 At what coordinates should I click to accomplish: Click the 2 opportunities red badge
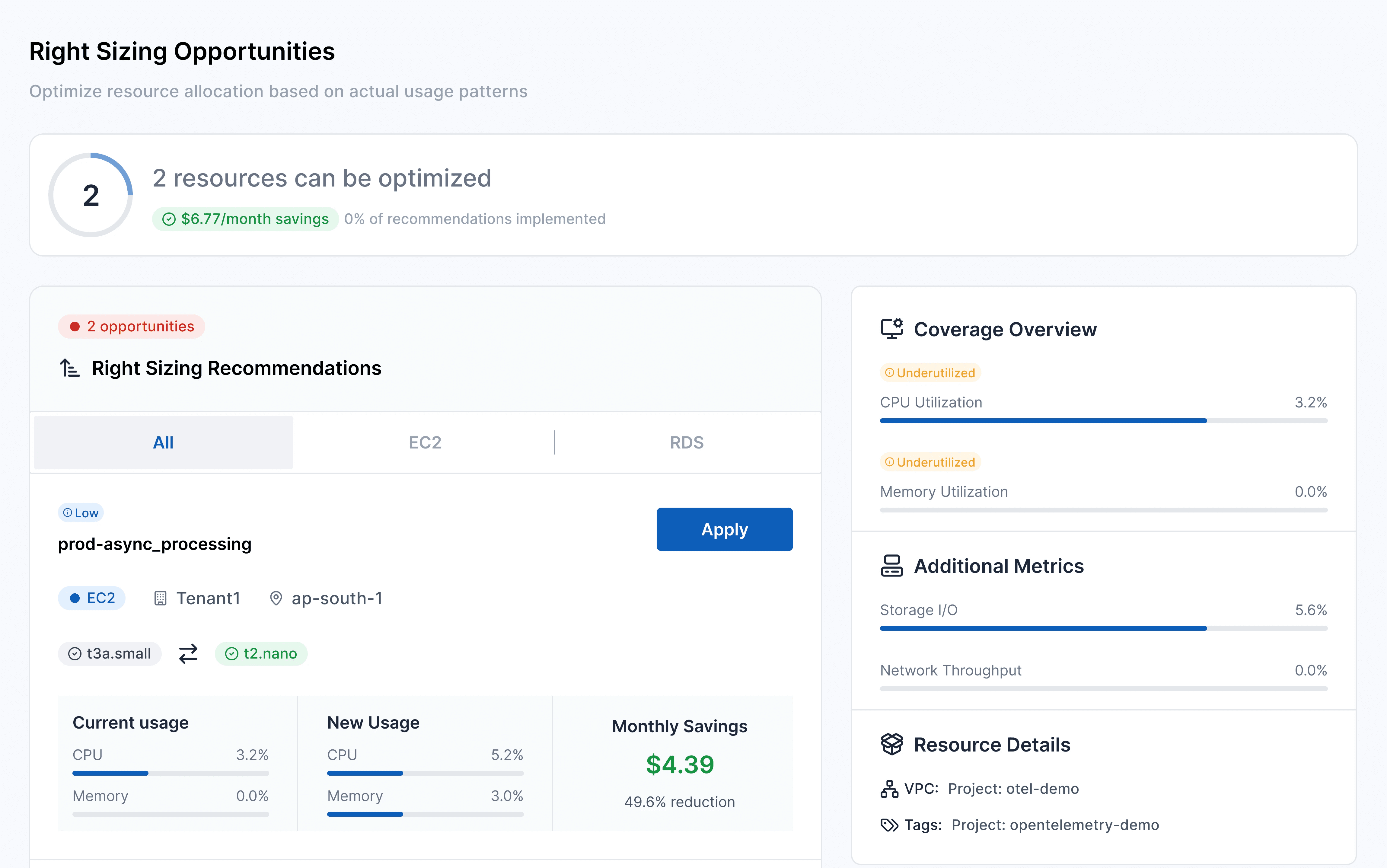tap(131, 326)
